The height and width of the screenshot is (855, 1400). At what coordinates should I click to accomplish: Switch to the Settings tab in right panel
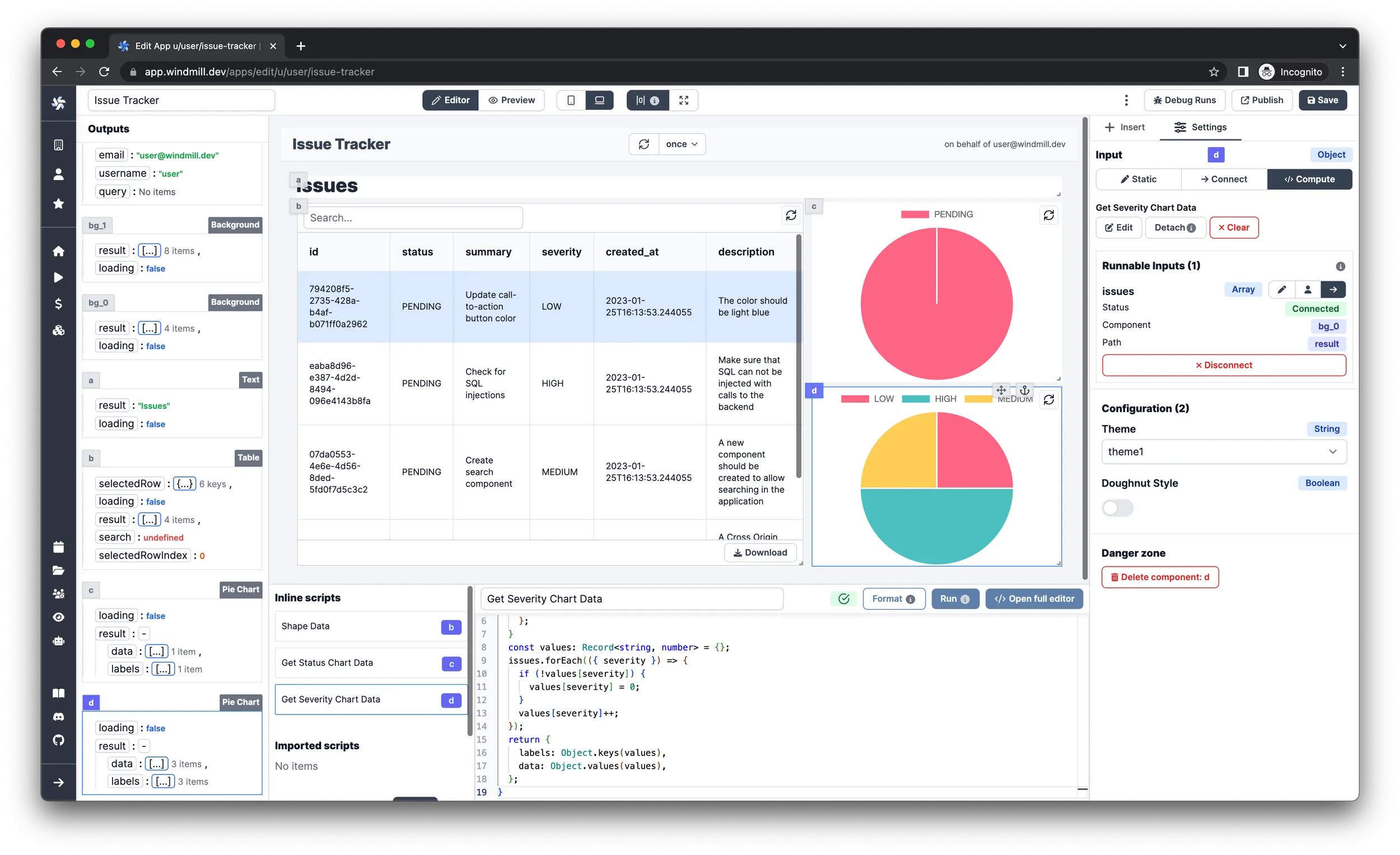tap(1200, 127)
